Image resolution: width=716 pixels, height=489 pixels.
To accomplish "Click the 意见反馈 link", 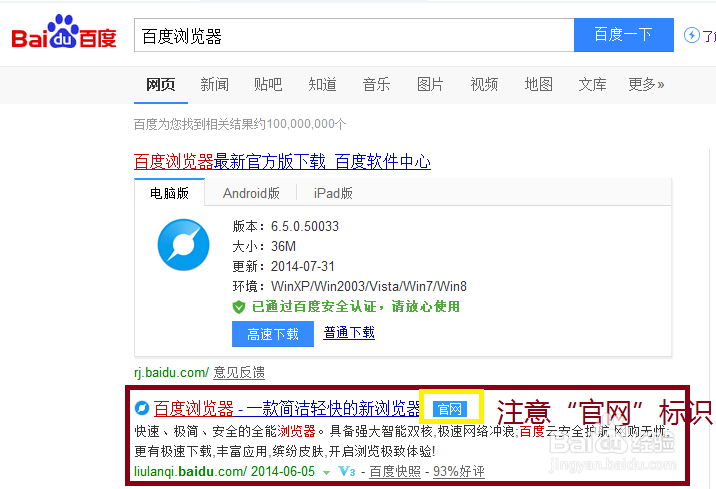I will coord(239,373).
